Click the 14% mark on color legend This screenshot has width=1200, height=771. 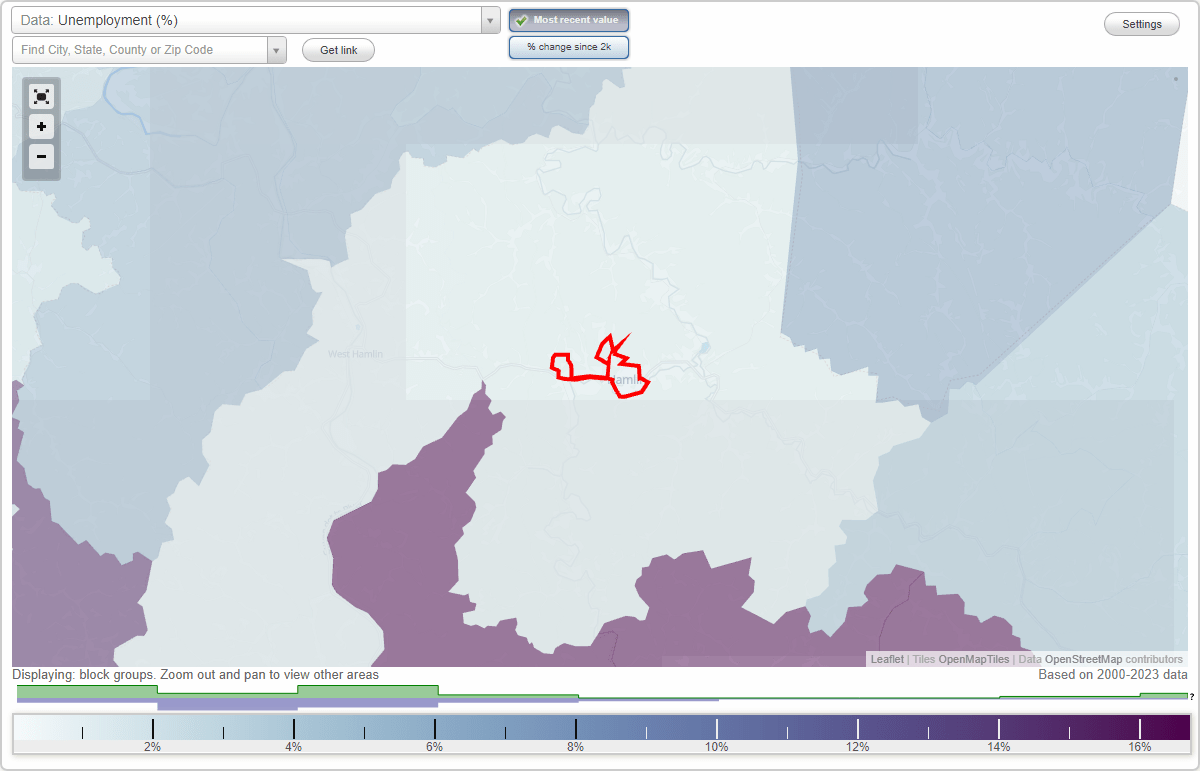(999, 747)
